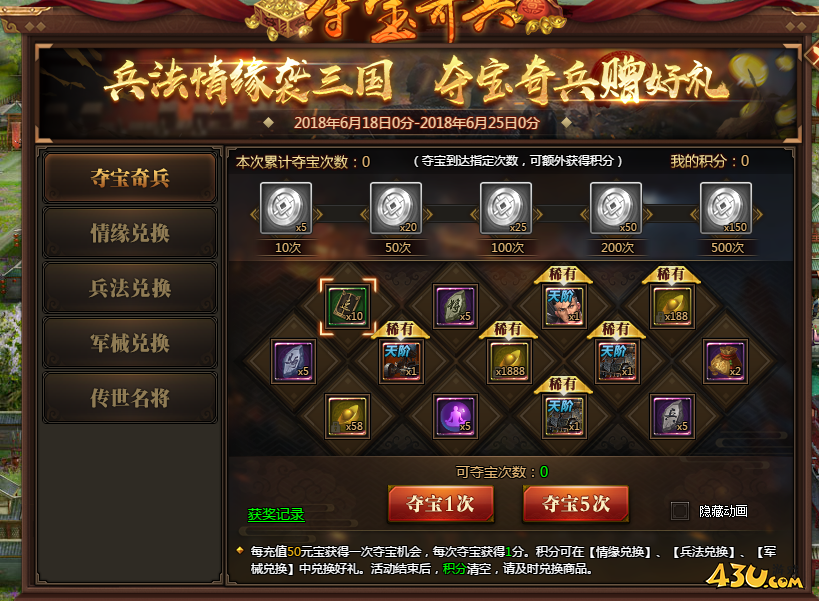Open the 获奖记录 link
819x601 pixels.
tap(276, 514)
